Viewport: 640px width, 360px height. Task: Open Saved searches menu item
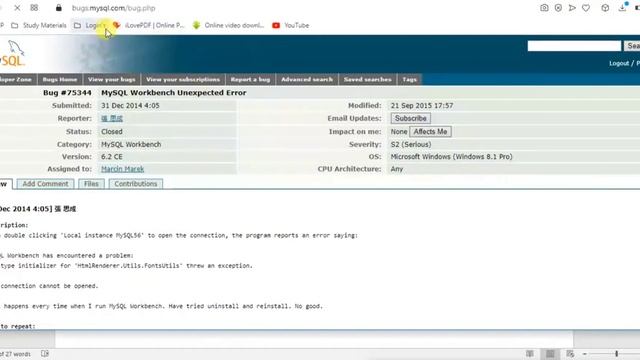click(x=367, y=79)
